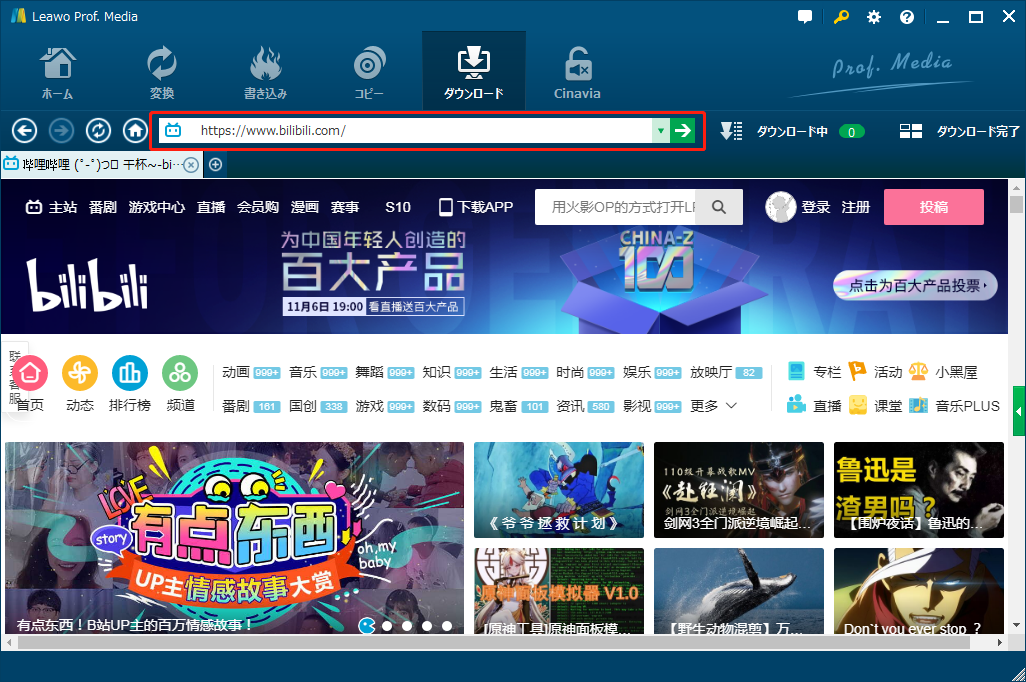Go to the browser home page
1026x682 pixels.
click(135, 131)
